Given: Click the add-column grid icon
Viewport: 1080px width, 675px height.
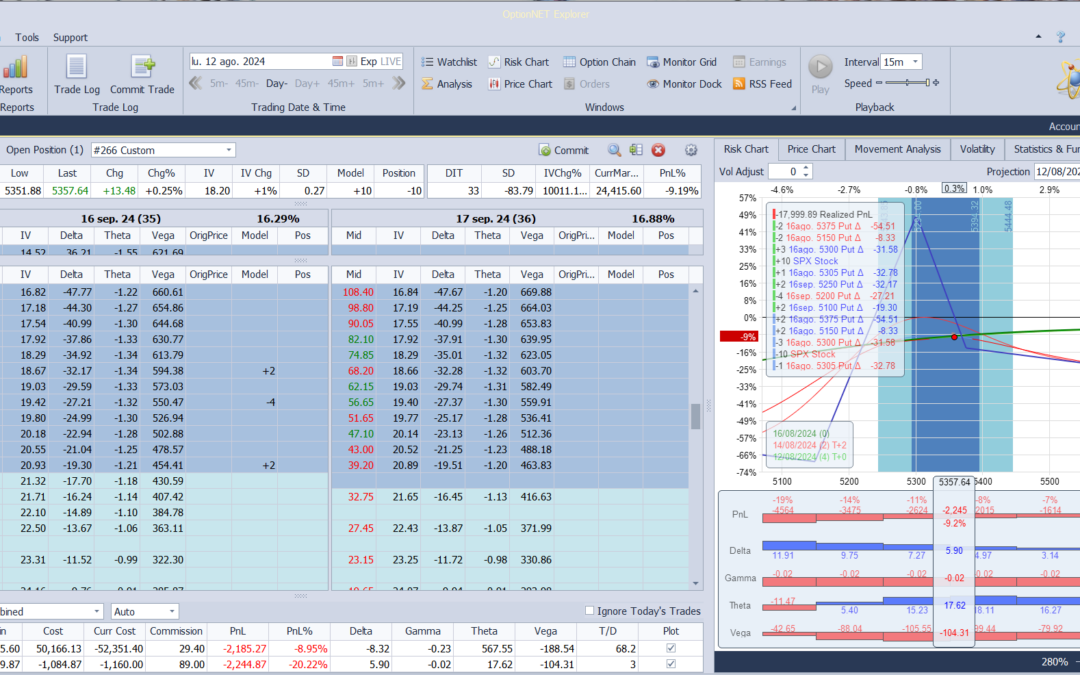Looking at the screenshot, I should [x=636, y=150].
